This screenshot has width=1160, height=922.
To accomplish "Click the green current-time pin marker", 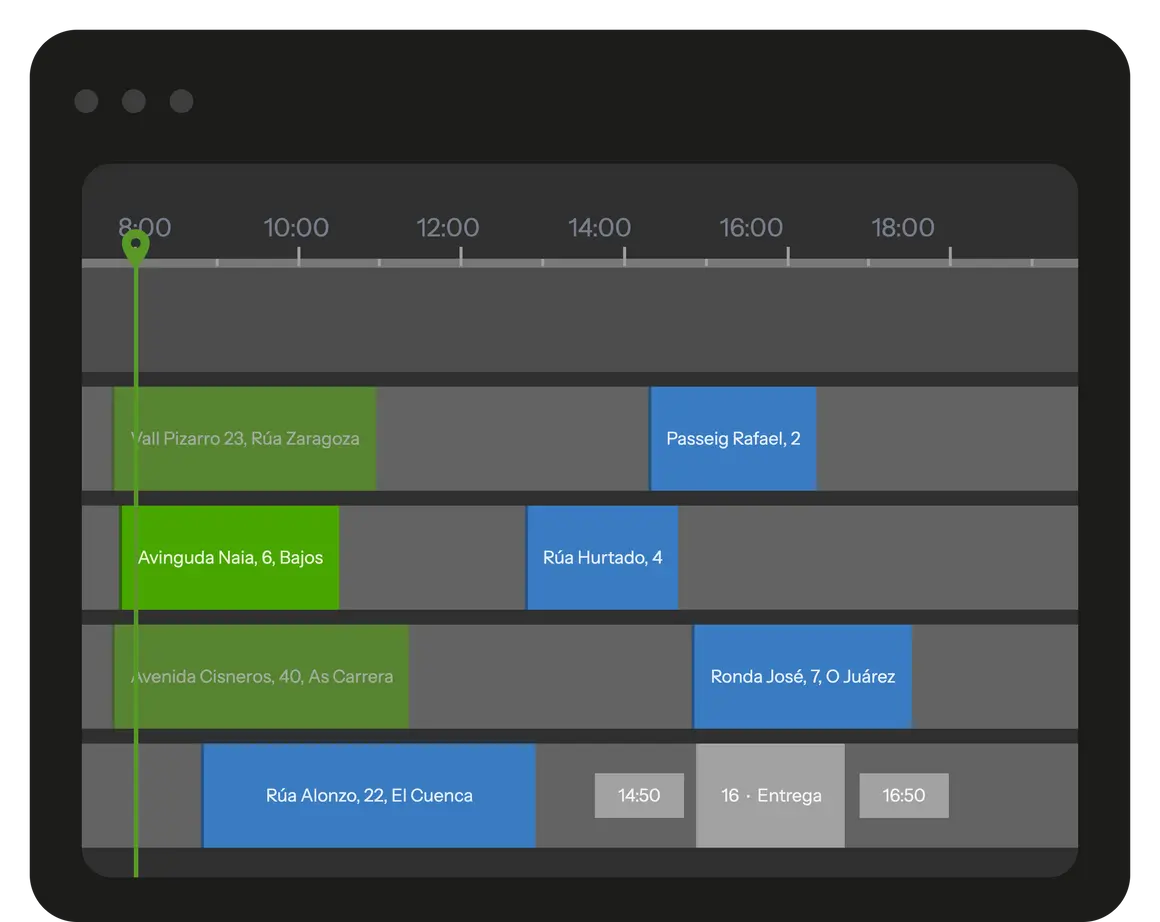I will tap(135, 245).
